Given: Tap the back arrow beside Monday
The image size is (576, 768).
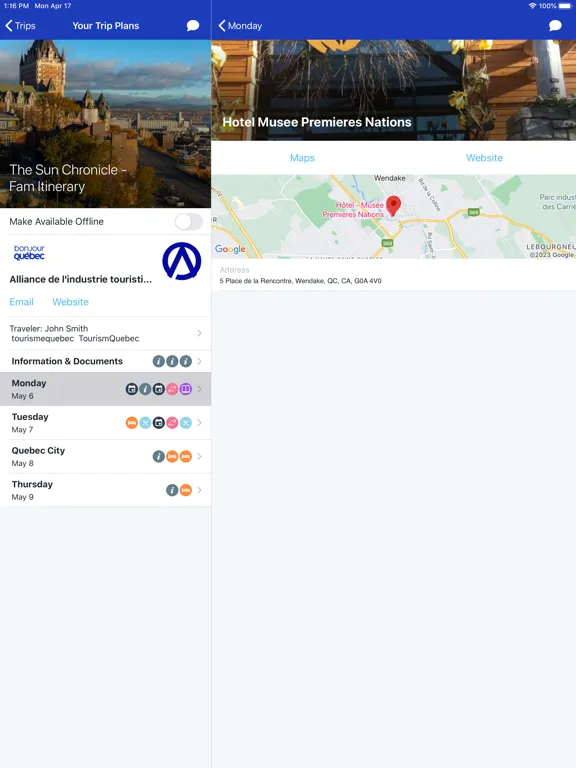Looking at the screenshot, I should 222,25.
